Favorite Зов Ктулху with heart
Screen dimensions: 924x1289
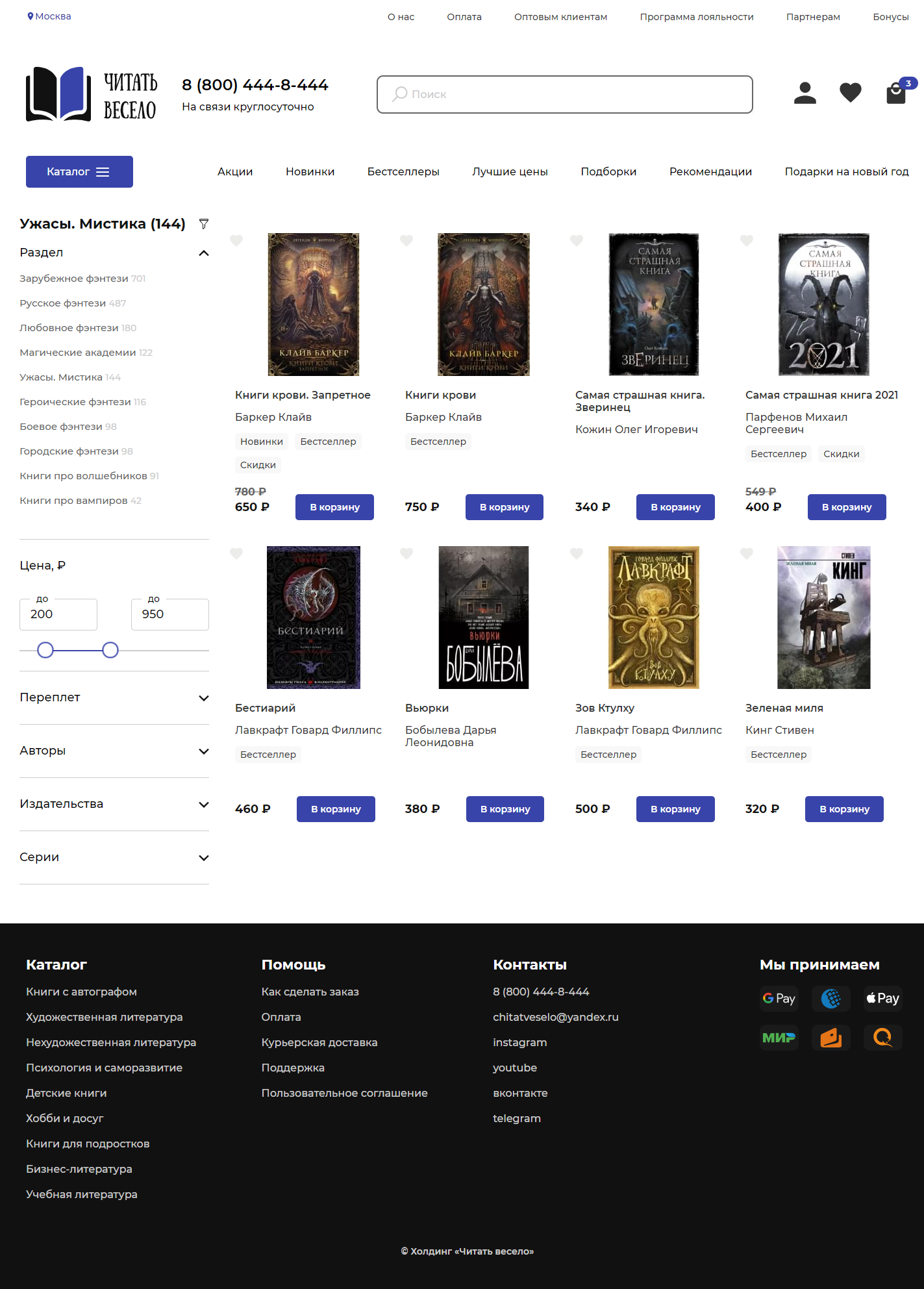coord(577,554)
